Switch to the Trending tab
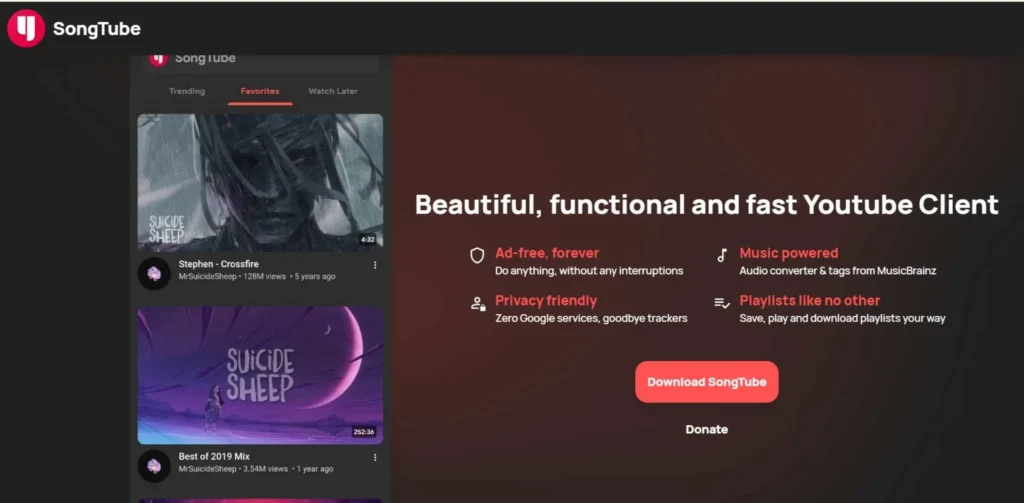 click(x=187, y=91)
